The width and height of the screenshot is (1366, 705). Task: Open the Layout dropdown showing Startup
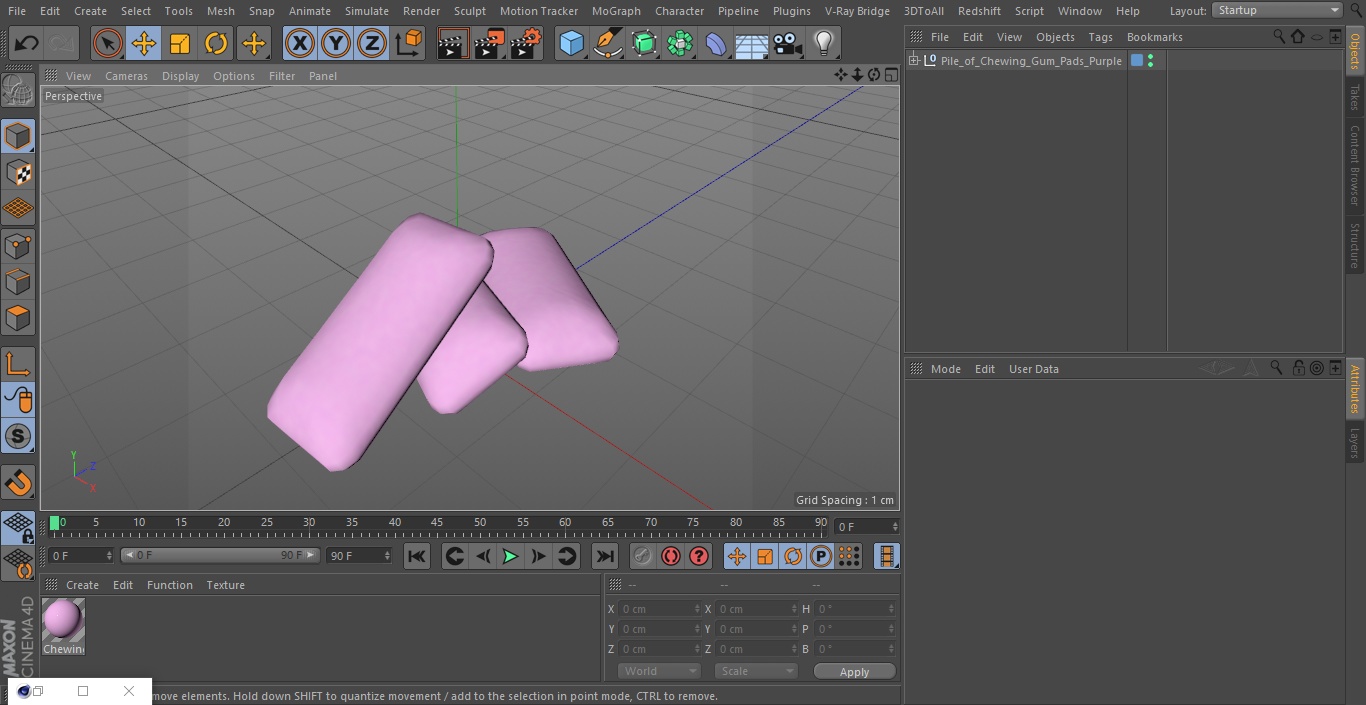pyautogui.click(x=1278, y=10)
